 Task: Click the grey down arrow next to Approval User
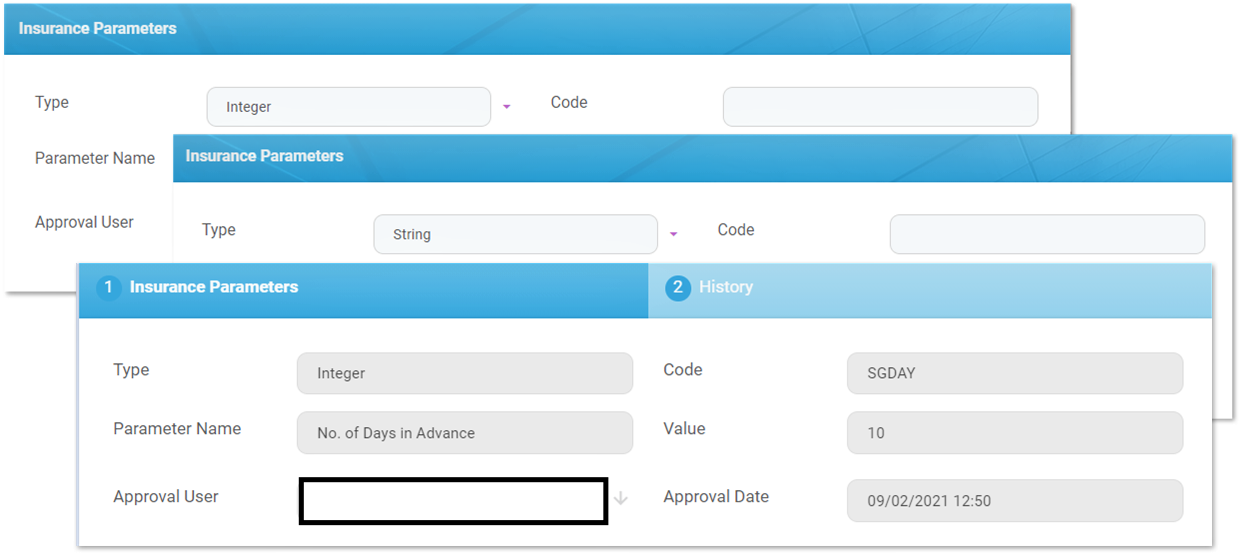pos(621,498)
